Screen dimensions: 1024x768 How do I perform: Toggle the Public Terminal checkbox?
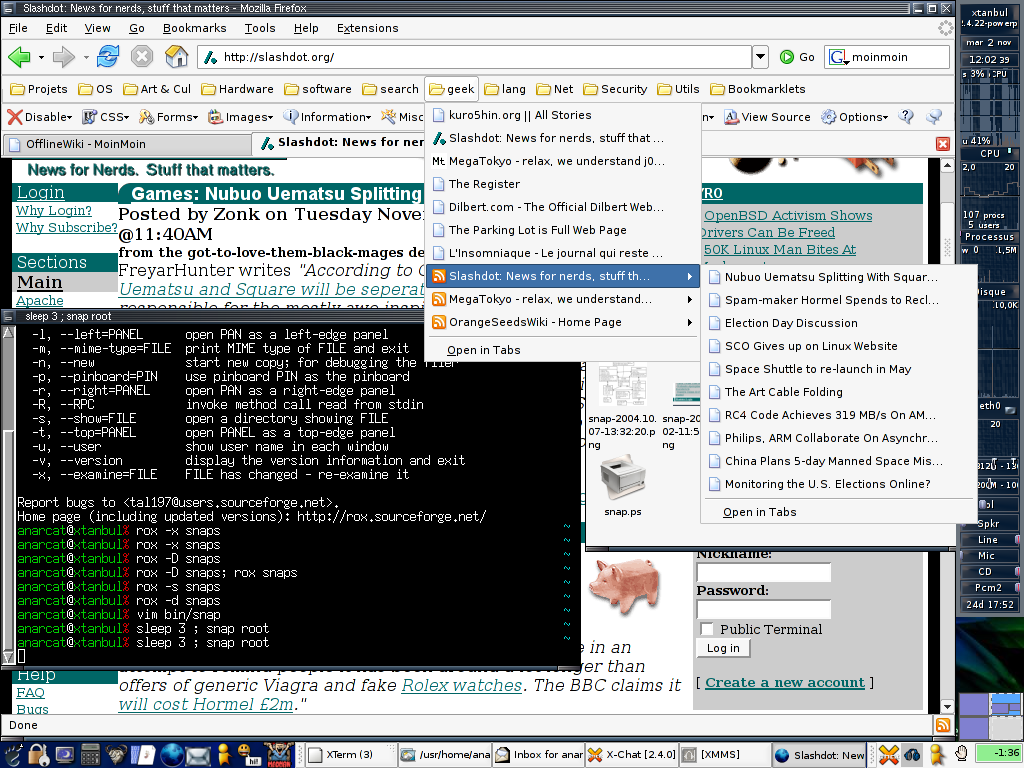[x=708, y=629]
